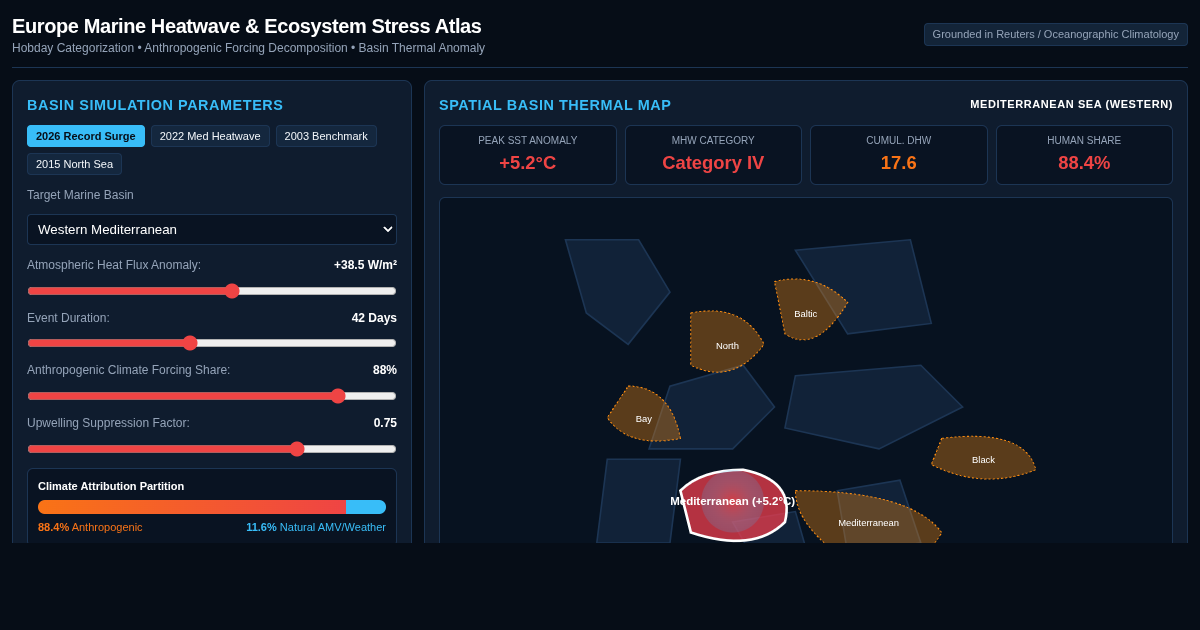Click the Human Share 88.4% card
This screenshot has height=630, width=1200.
point(1084,155)
